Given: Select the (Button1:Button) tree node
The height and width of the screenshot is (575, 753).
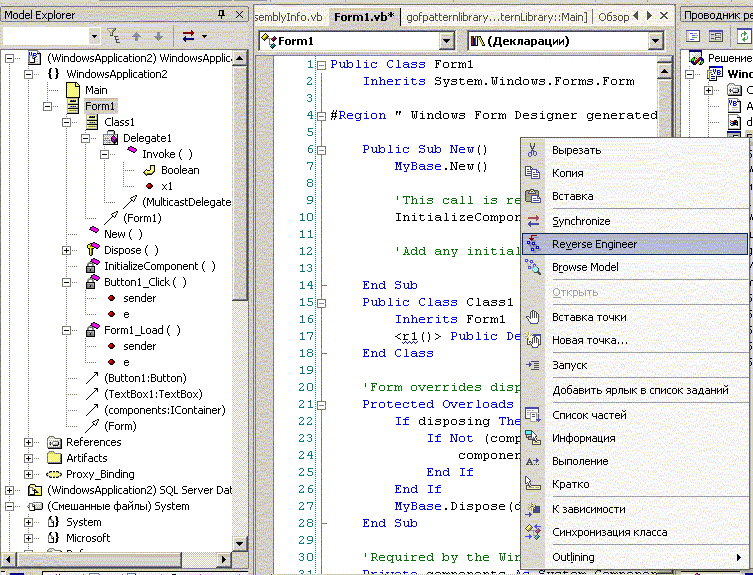Looking at the screenshot, I should point(145,378).
